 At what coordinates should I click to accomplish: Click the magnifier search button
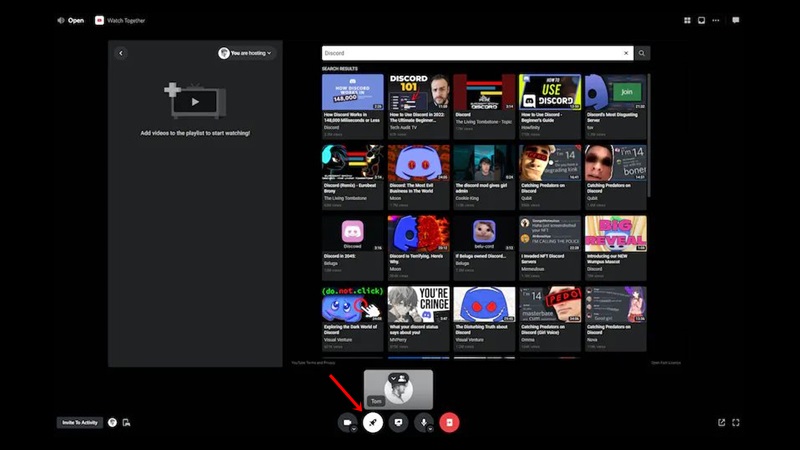click(x=642, y=53)
